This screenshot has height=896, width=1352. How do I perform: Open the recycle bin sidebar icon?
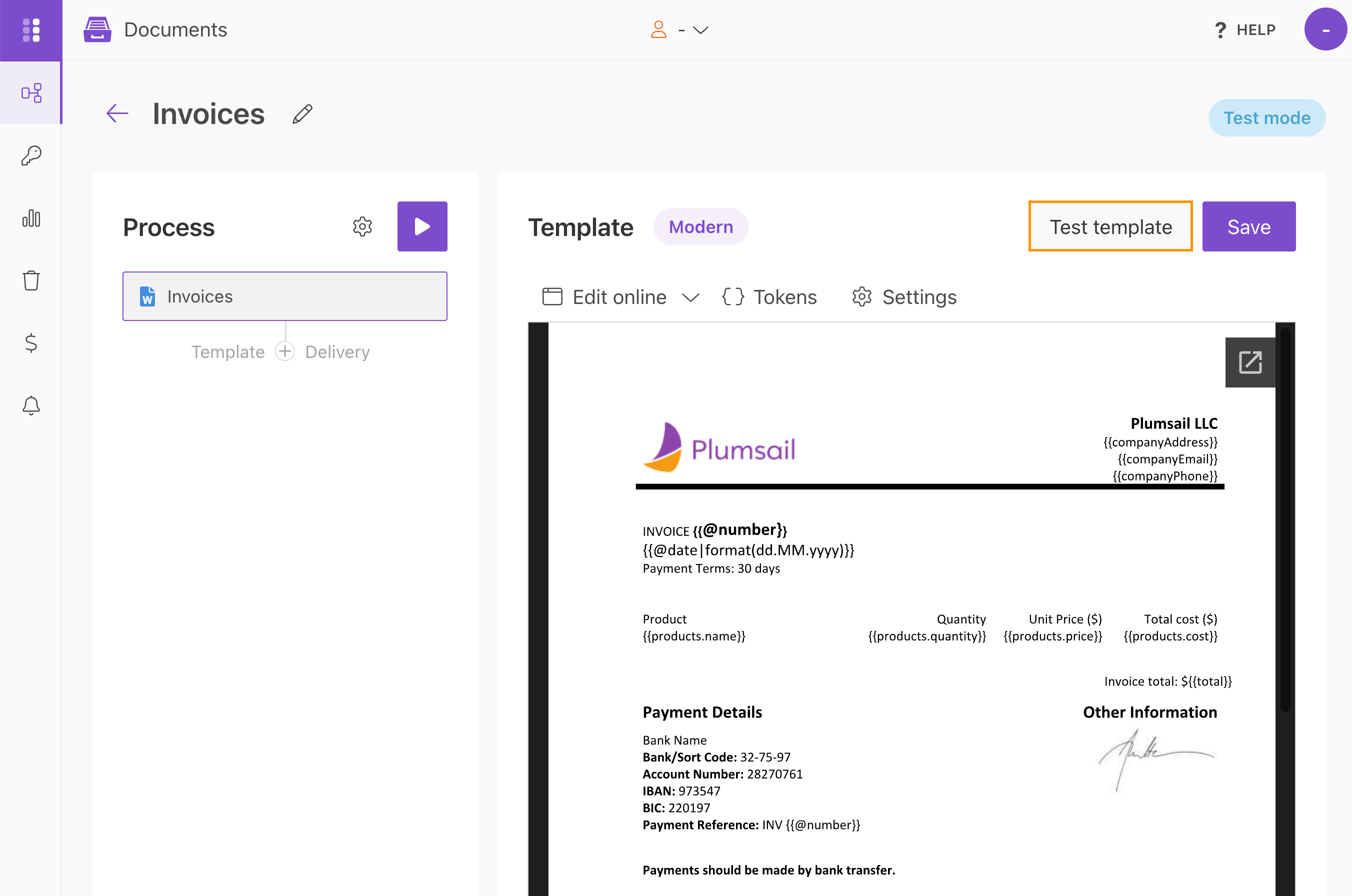[x=31, y=280]
